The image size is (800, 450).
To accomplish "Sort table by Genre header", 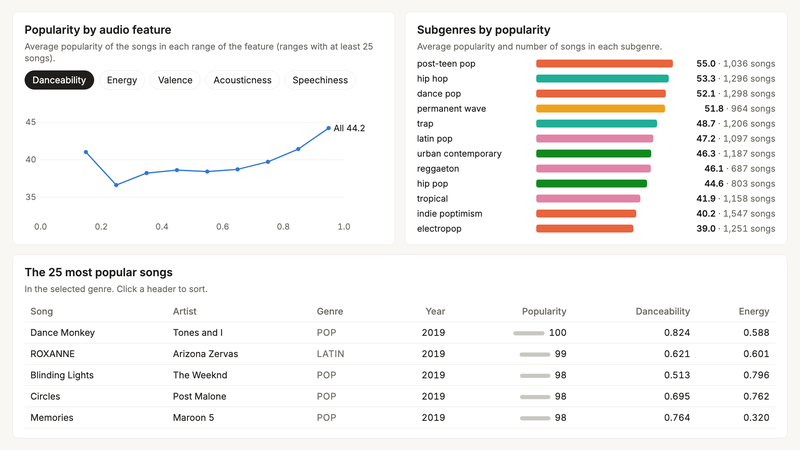I will pyautogui.click(x=330, y=311).
